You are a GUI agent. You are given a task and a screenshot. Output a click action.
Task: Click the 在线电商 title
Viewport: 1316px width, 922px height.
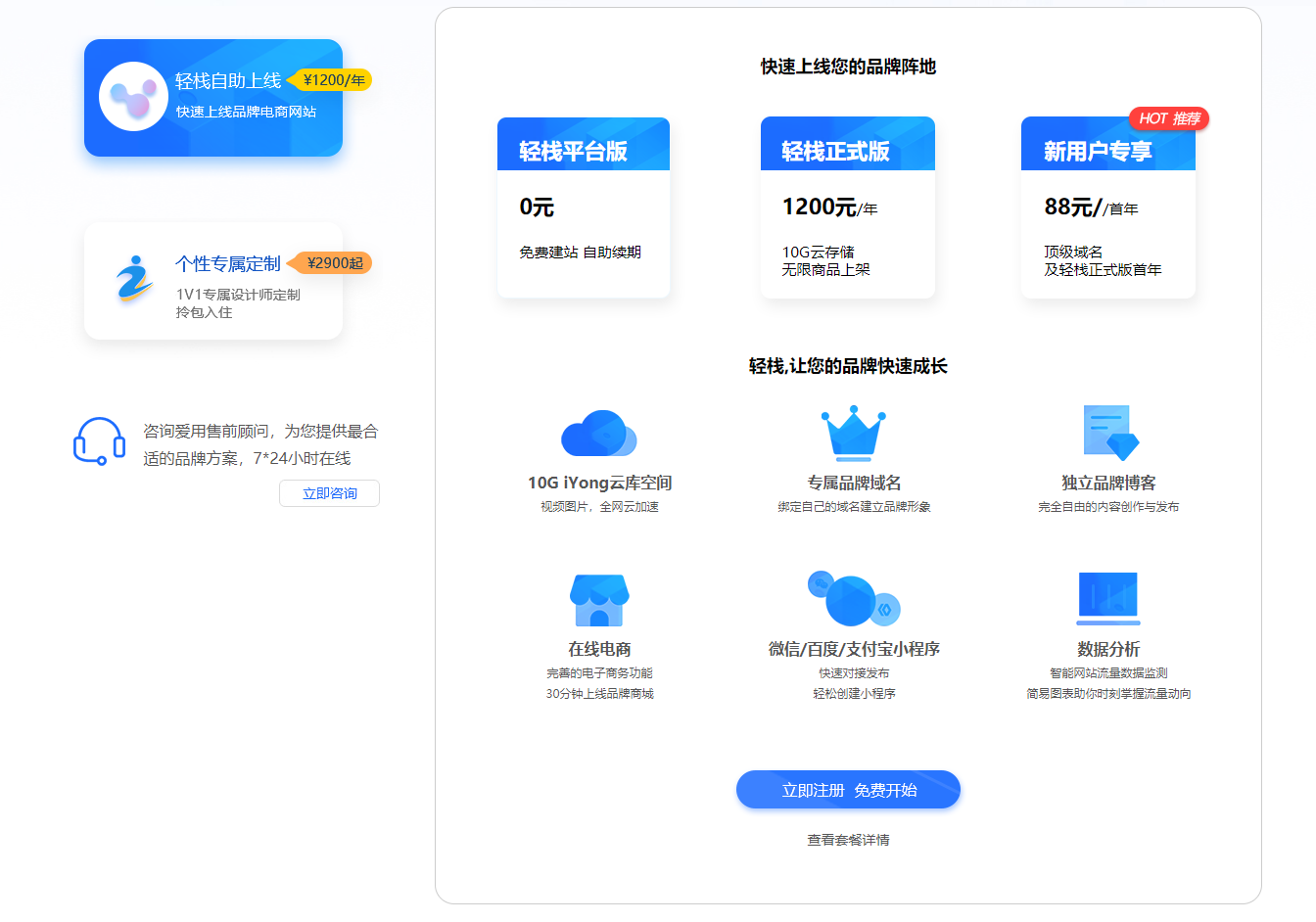(599, 649)
